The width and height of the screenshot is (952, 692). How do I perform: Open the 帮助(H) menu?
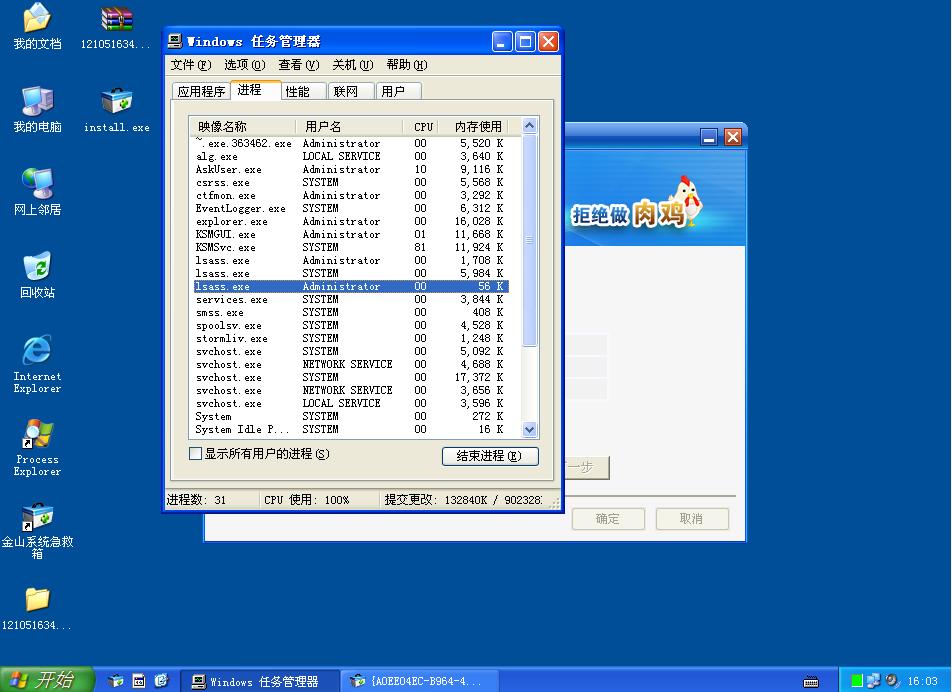[407, 65]
